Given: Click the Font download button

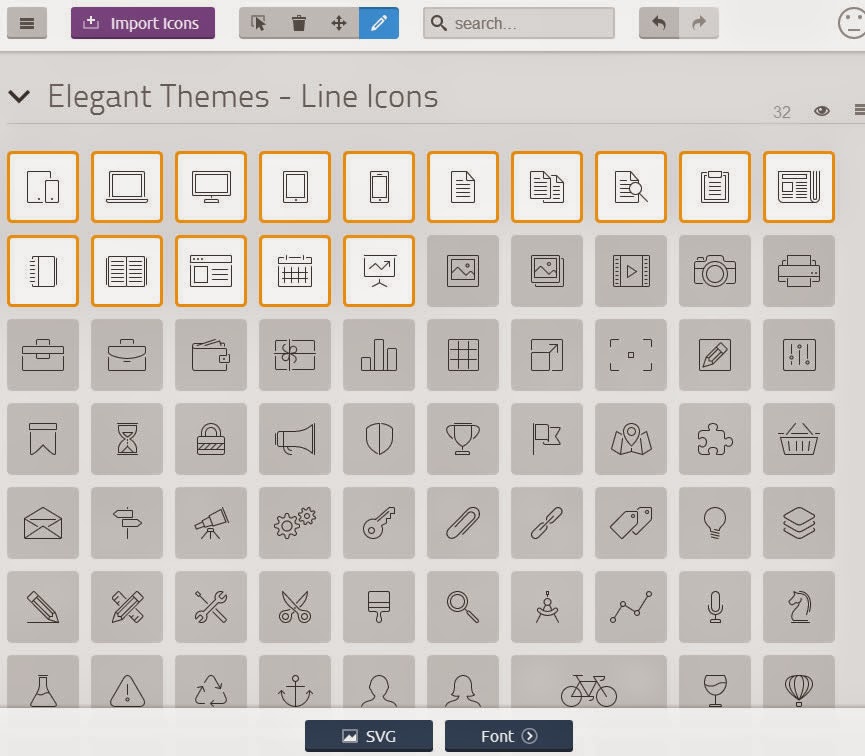Looking at the screenshot, I should (x=509, y=735).
